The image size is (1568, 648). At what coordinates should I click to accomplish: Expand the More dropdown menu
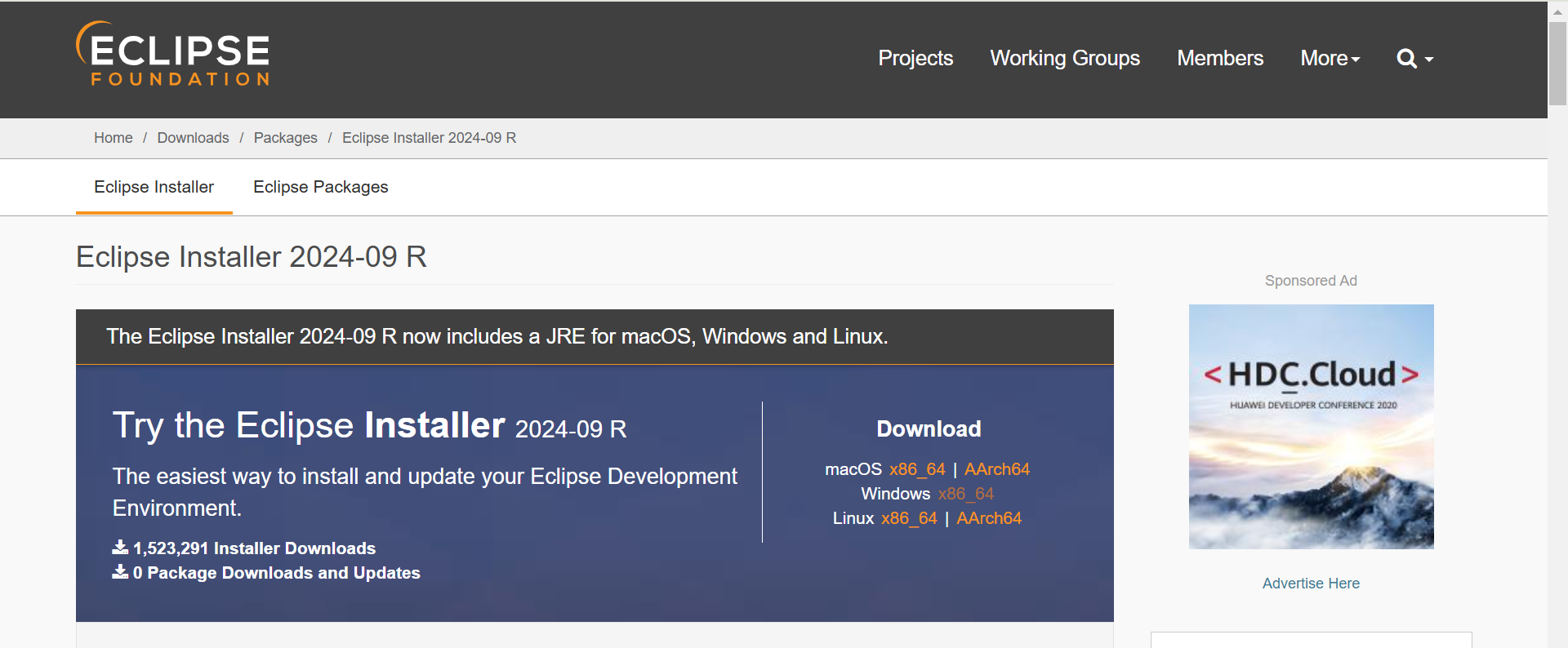[x=1330, y=59]
